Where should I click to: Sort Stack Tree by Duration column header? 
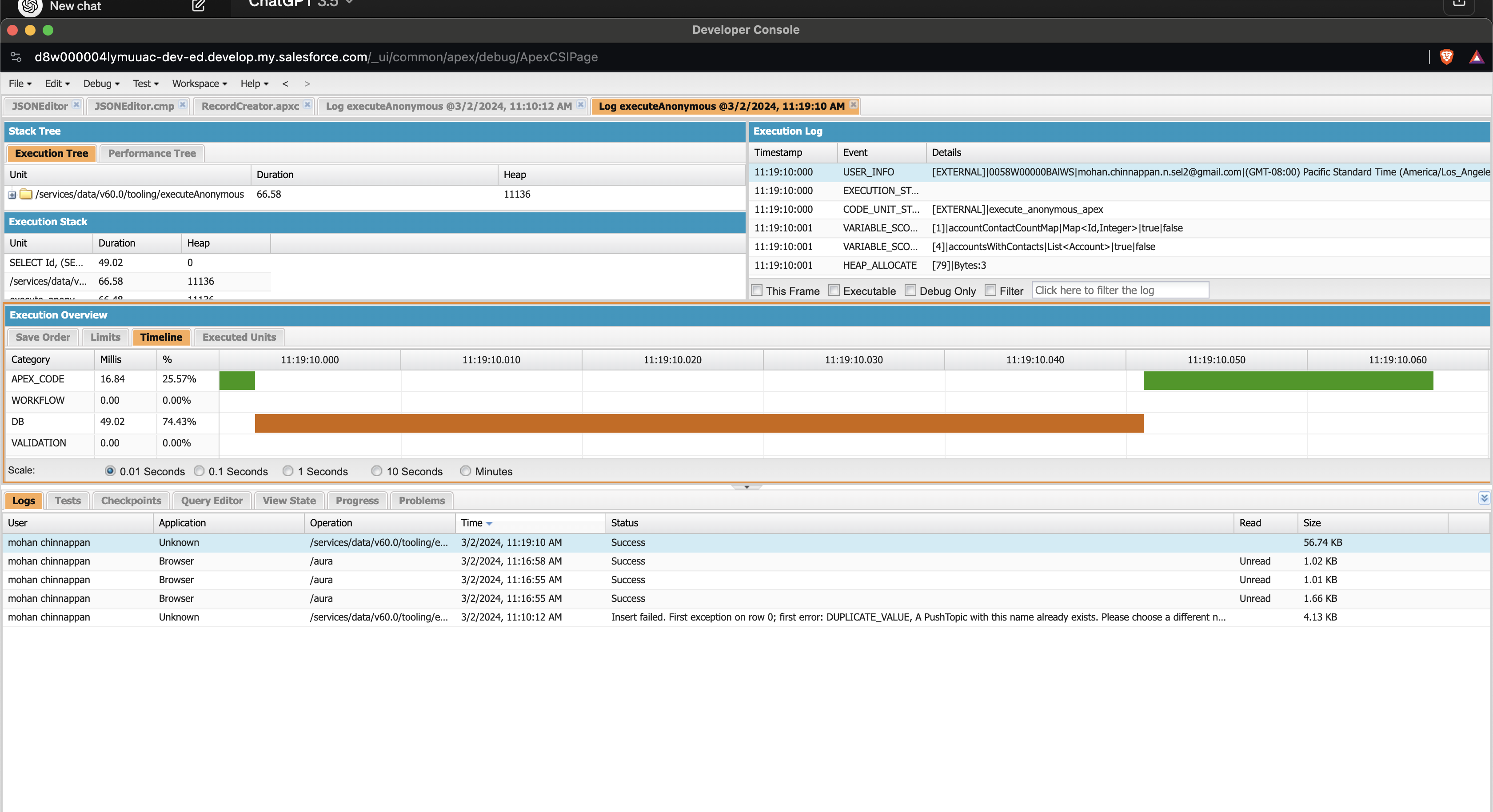point(374,175)
